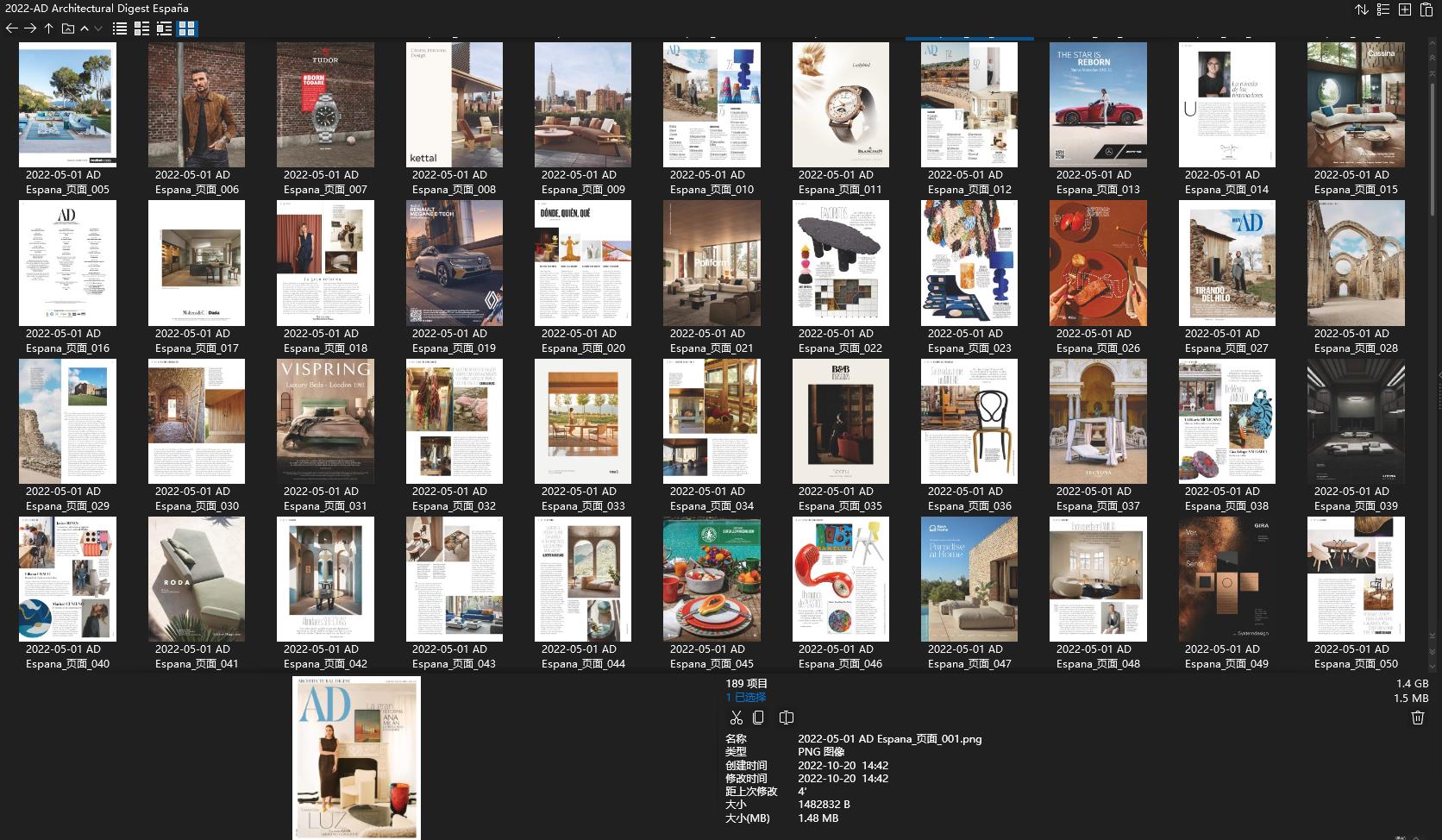The image size is (1442, 840).
Task: Create a new item with the plus icon
Action: 1405,9
